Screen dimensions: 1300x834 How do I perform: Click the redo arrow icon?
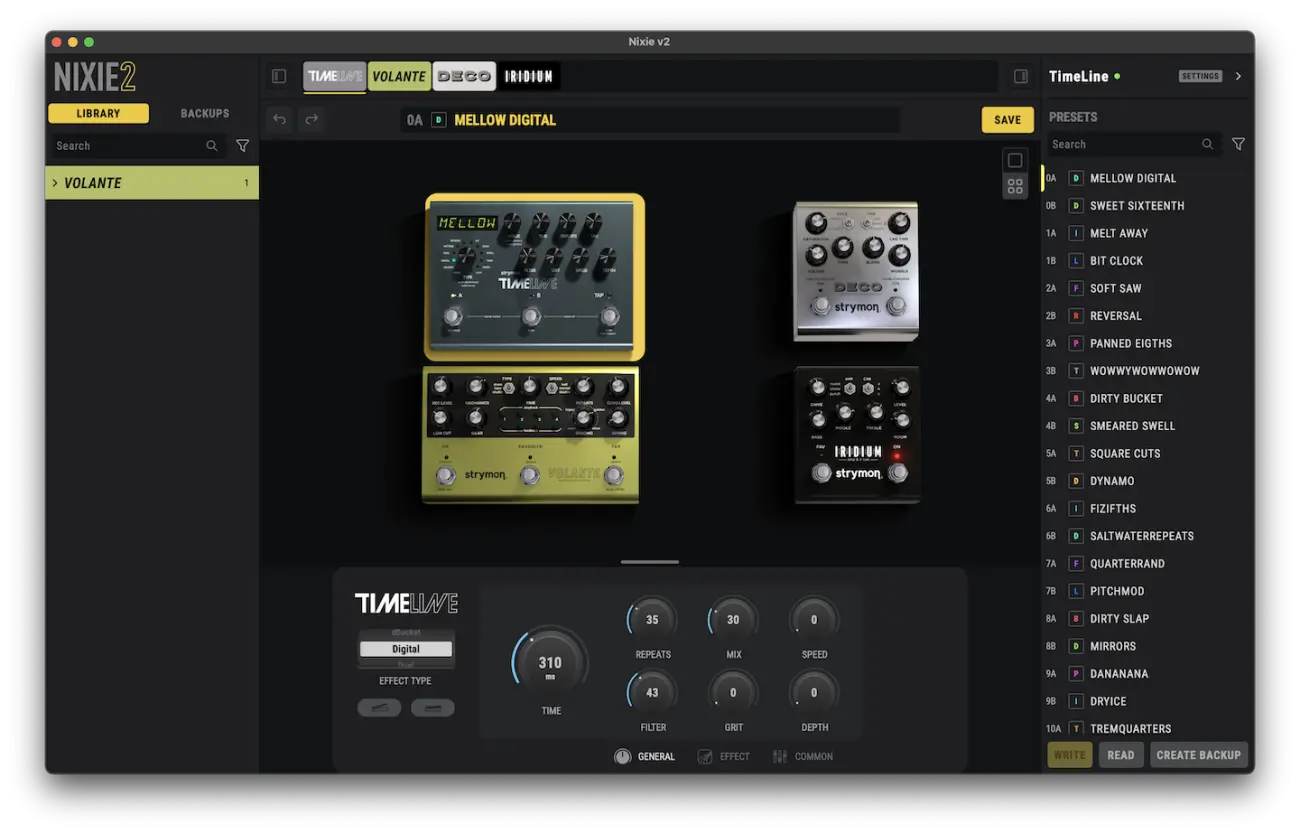tap(311, 120)
